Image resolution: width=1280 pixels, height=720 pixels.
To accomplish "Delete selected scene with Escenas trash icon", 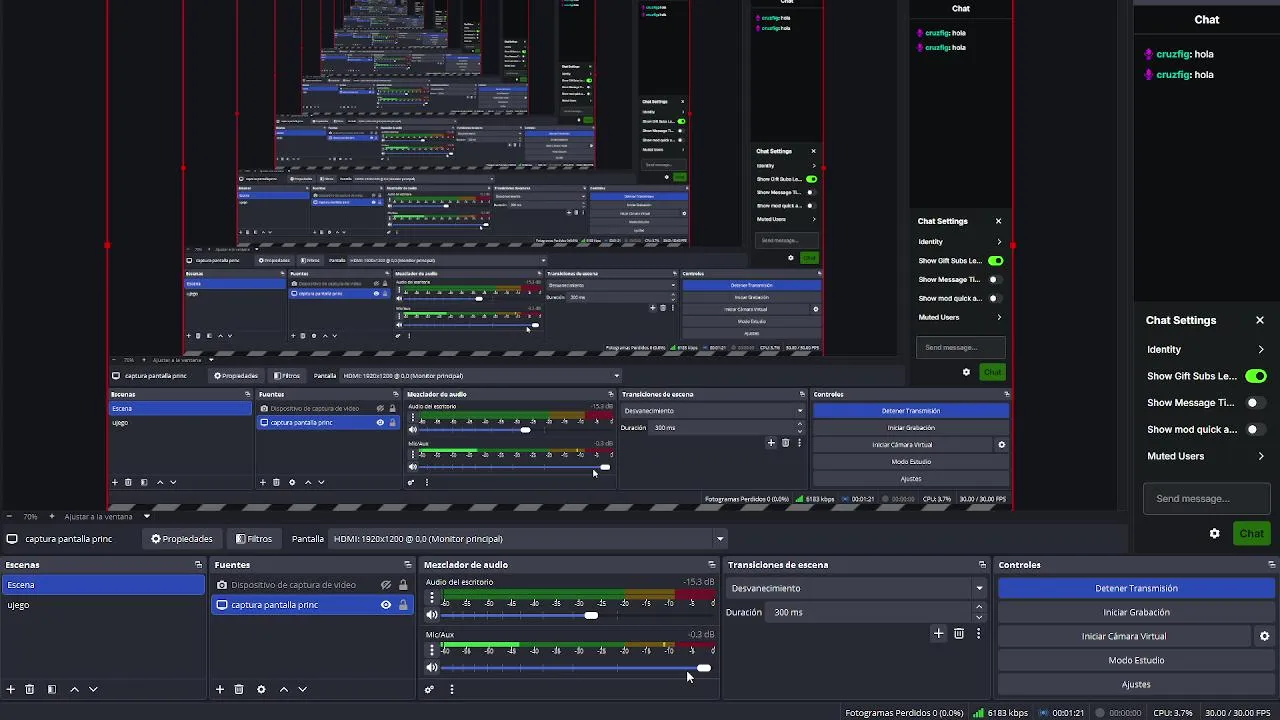I will coord(30,689).
